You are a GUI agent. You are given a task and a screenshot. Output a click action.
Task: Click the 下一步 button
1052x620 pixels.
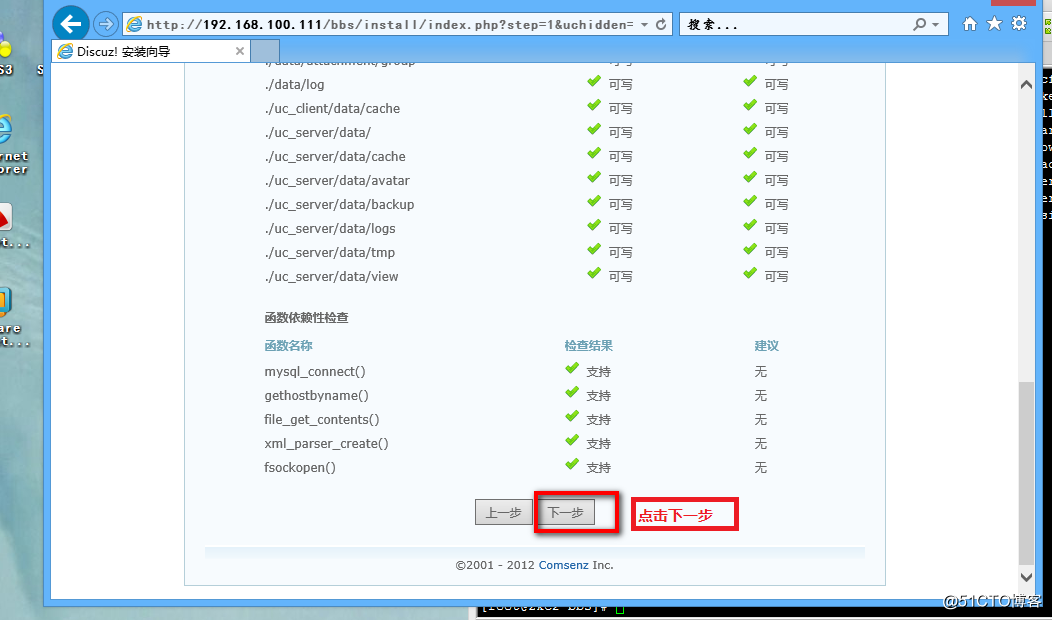tap(566, 513)
